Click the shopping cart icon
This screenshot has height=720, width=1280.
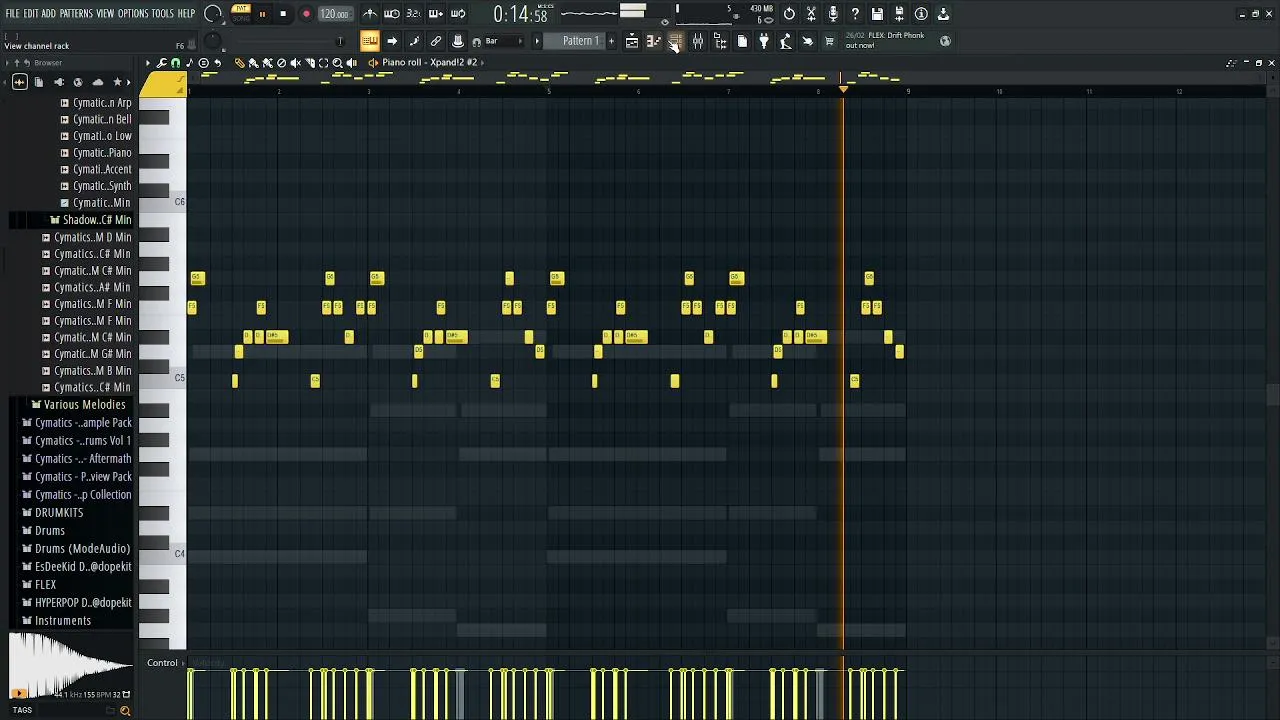tap(829, 41)
